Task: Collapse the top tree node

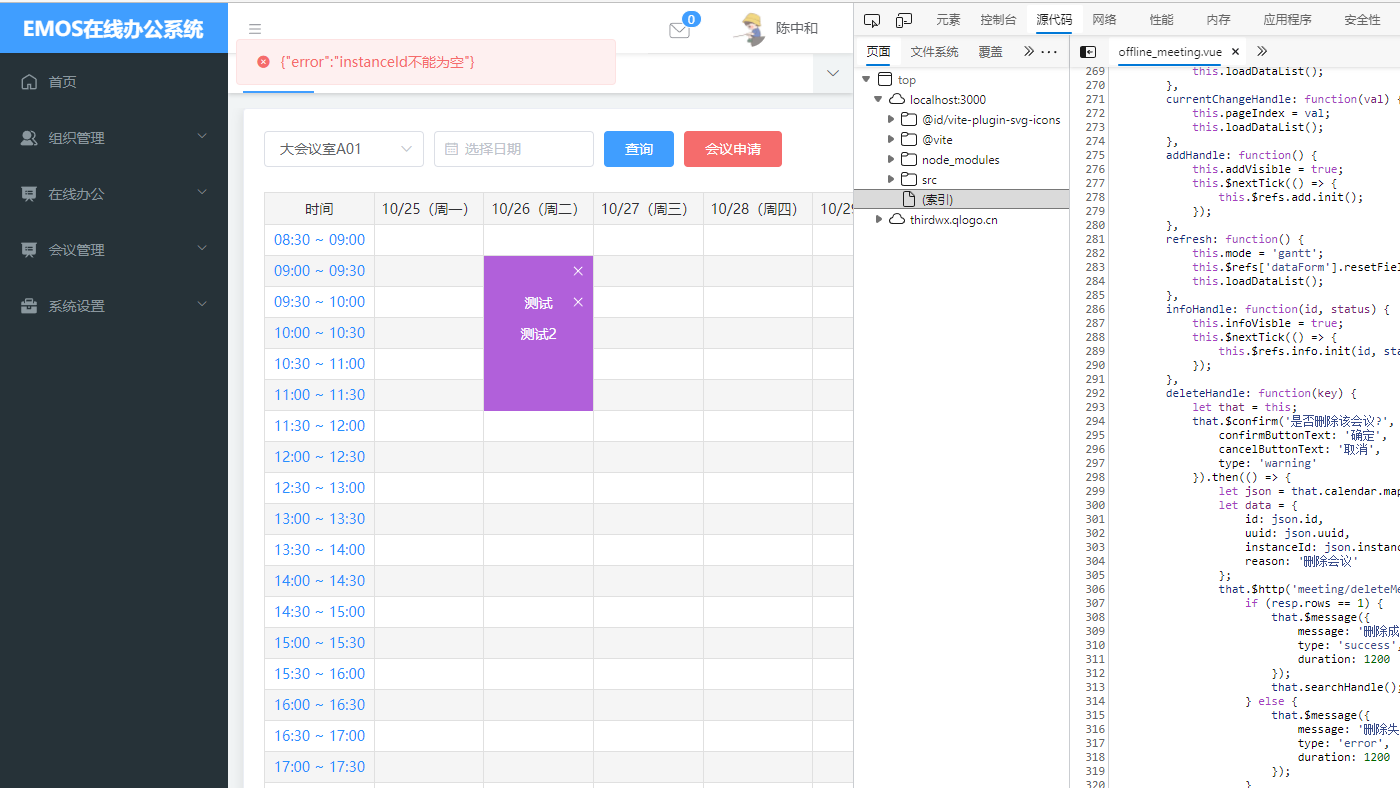Action: 866,80
